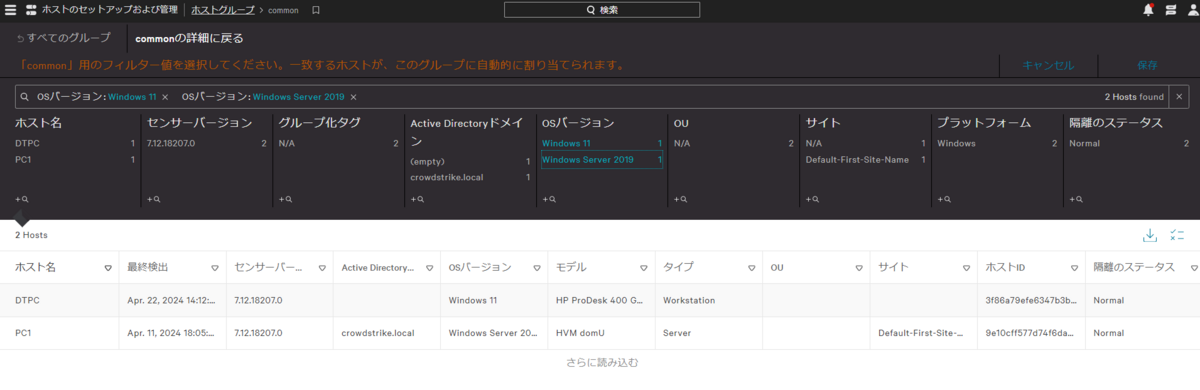The image size is (1200, 390).
Task: Open モデル column dropdown arrow
Action: click(x=643, y=268)
